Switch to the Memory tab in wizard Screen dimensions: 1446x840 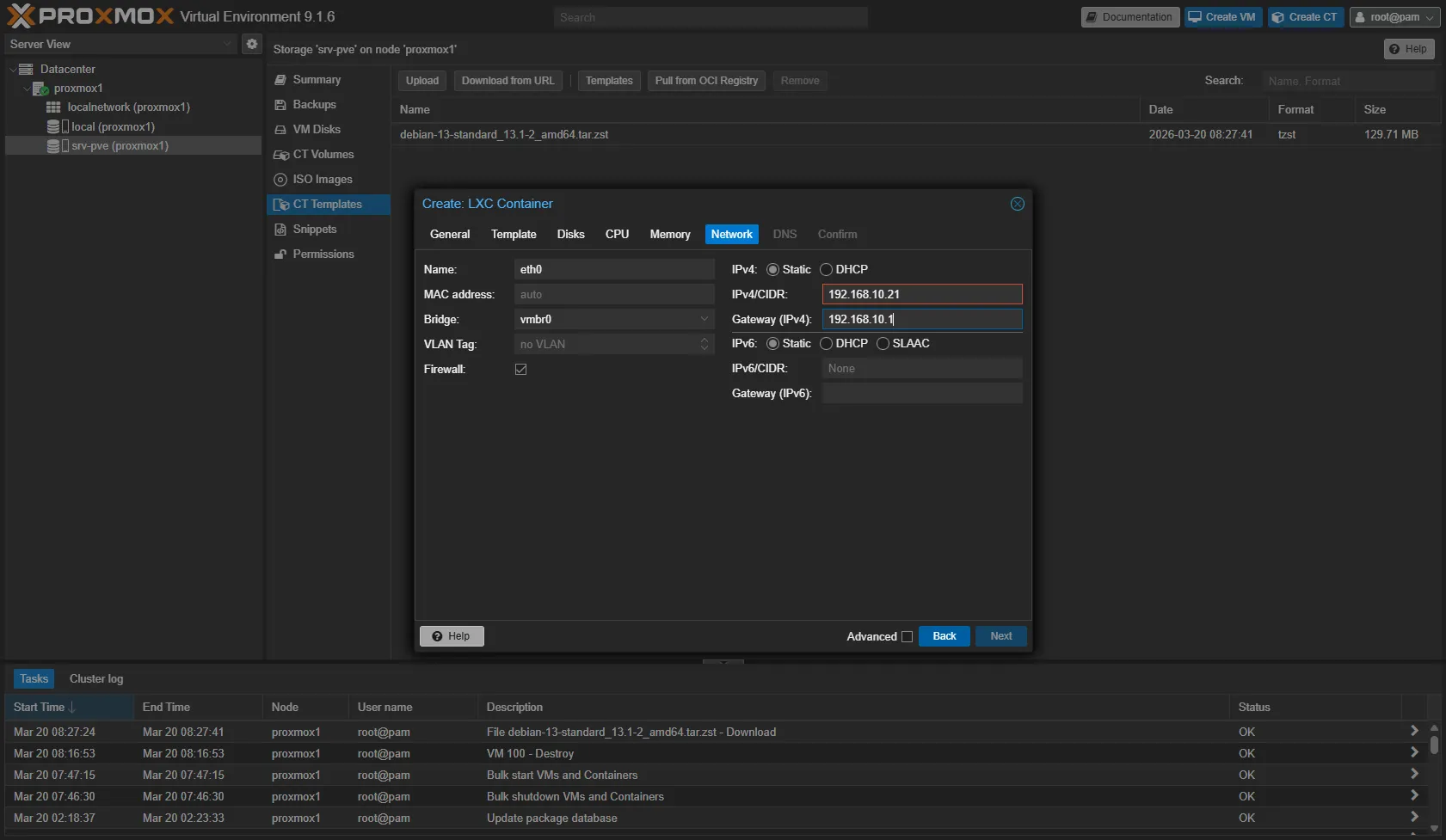[669, 235]
